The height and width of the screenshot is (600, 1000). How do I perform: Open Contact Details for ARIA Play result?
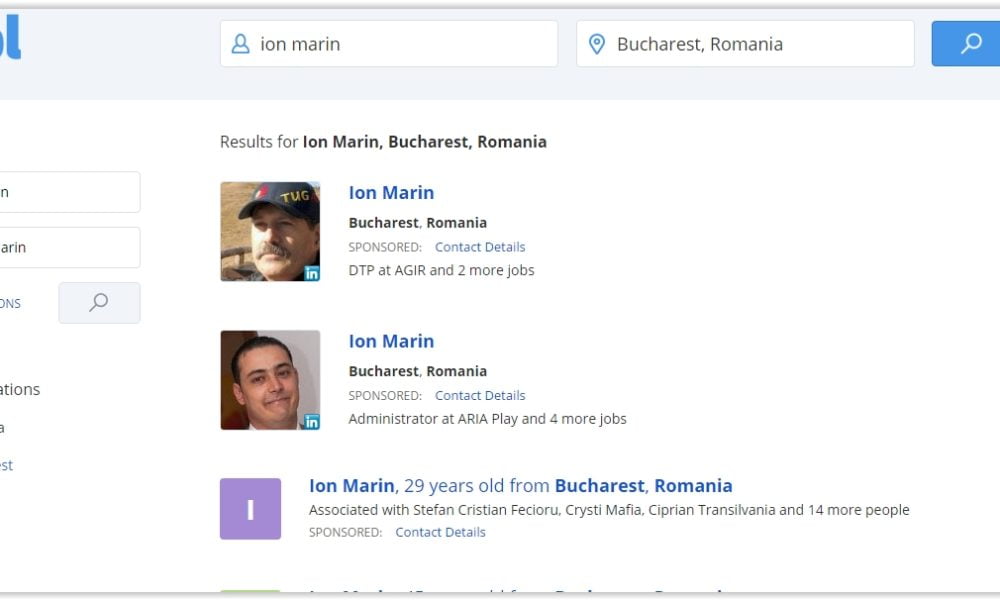click(480, 395)
